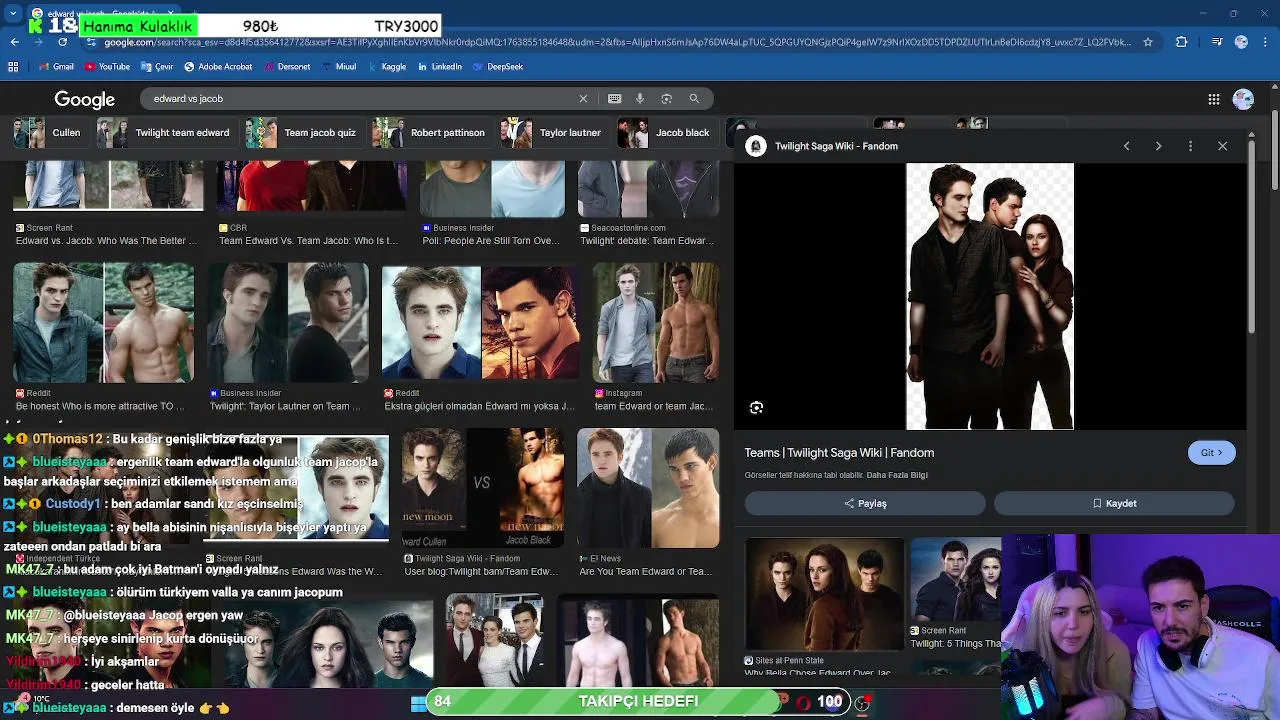The height and width of the screenshot is (720, 1280).
Task: Open the media control icon in toolbar
Action: pos(1216,42)
